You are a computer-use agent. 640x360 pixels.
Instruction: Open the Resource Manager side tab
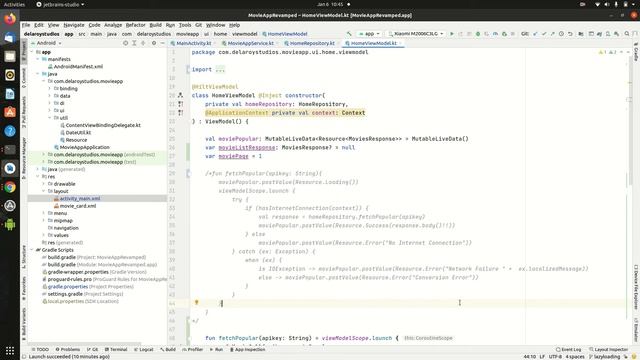coord(24,158)
